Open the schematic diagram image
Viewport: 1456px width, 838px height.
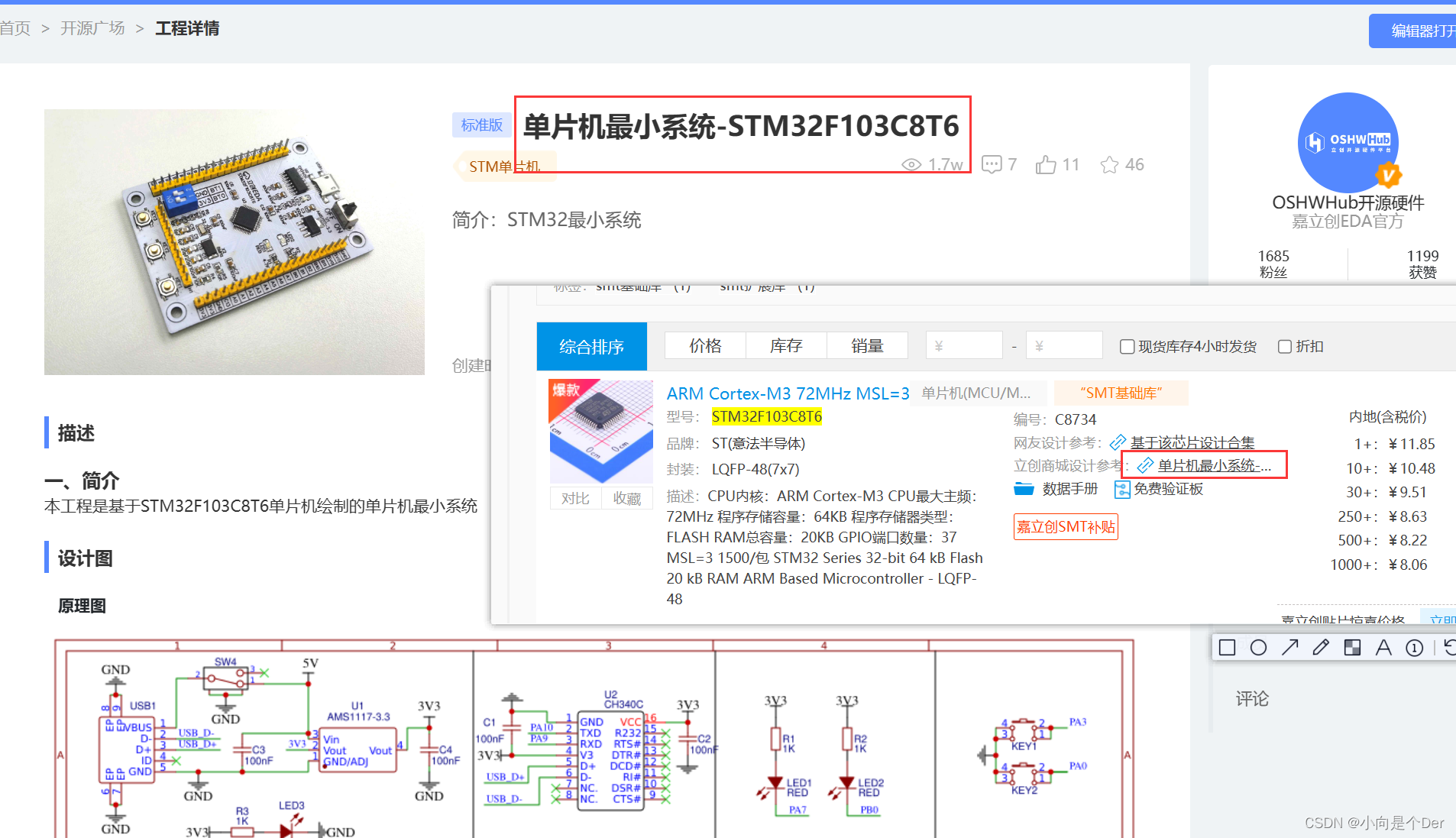click(x=594, y=738)
